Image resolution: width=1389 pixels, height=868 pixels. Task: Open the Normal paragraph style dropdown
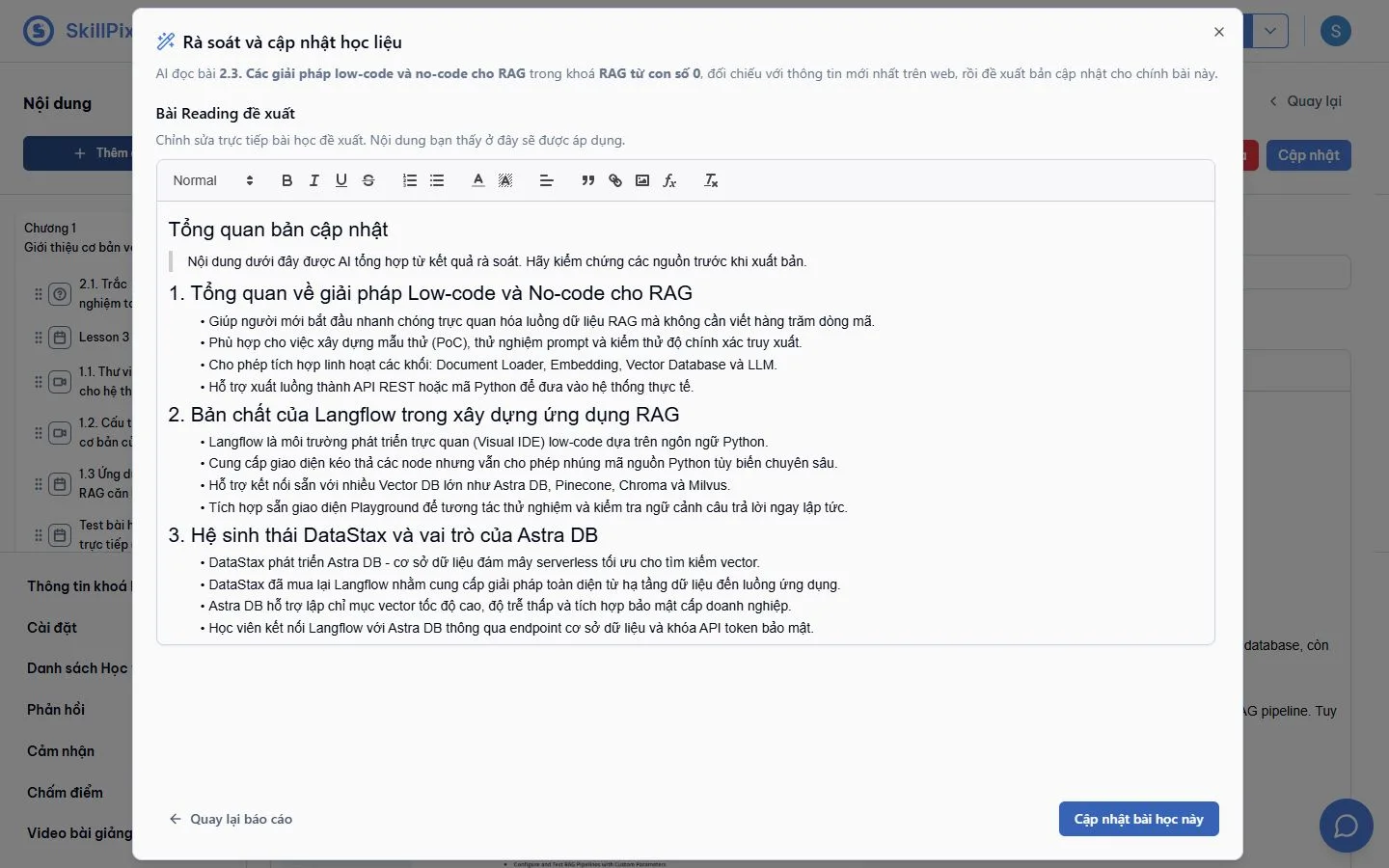213,180
